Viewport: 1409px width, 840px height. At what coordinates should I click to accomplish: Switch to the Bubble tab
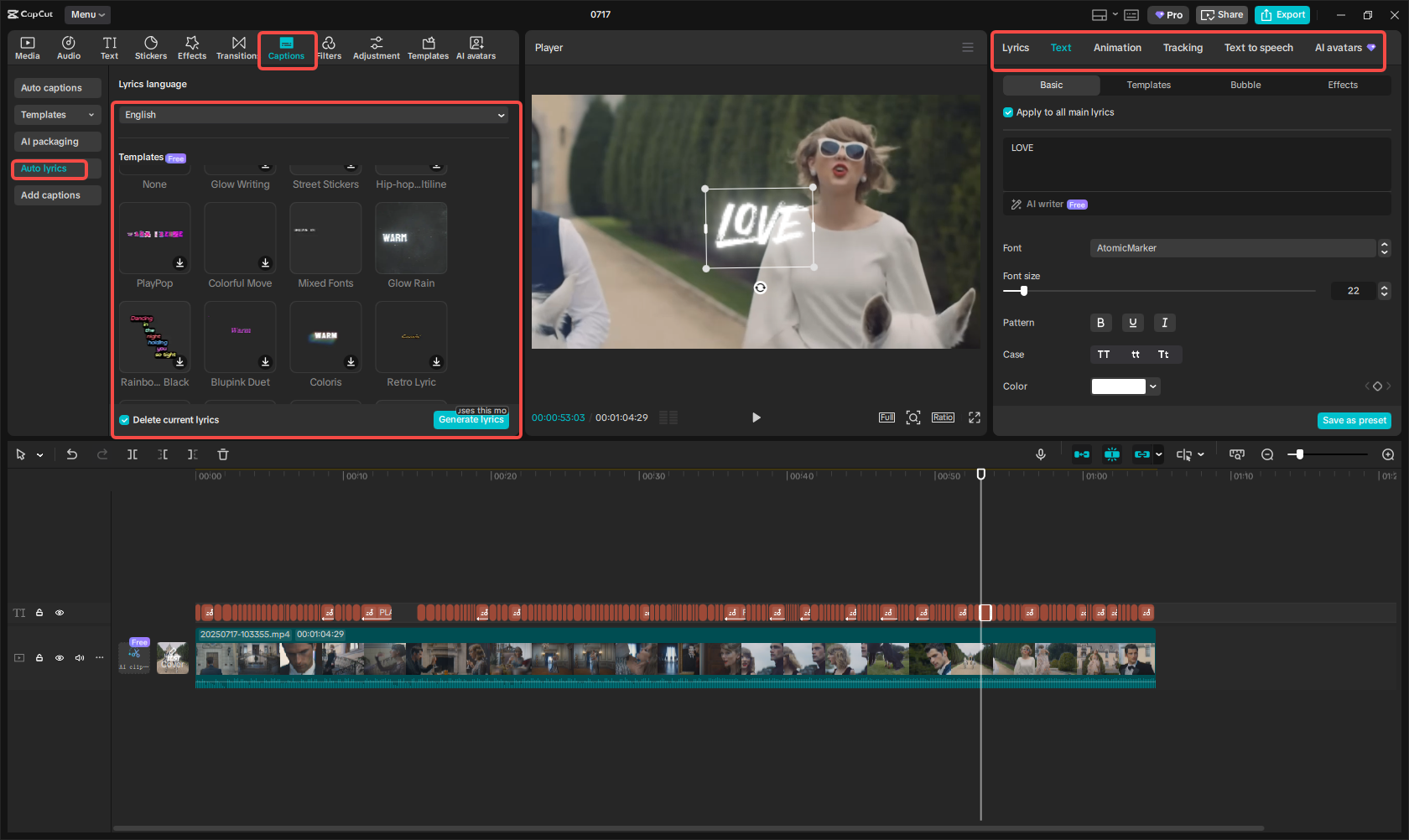1245,84
